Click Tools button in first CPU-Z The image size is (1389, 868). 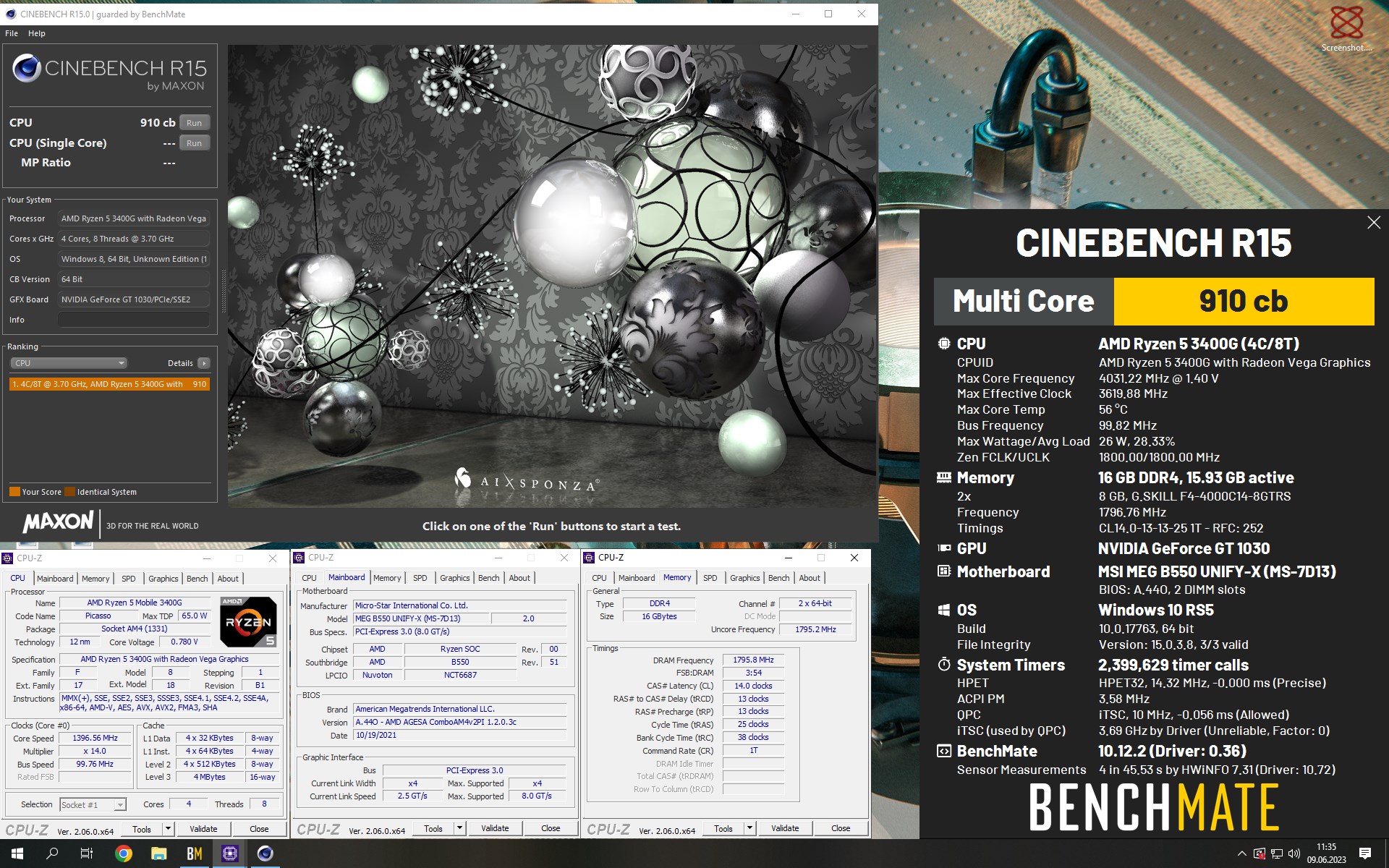pyautogui.click(x=142, y=829)
